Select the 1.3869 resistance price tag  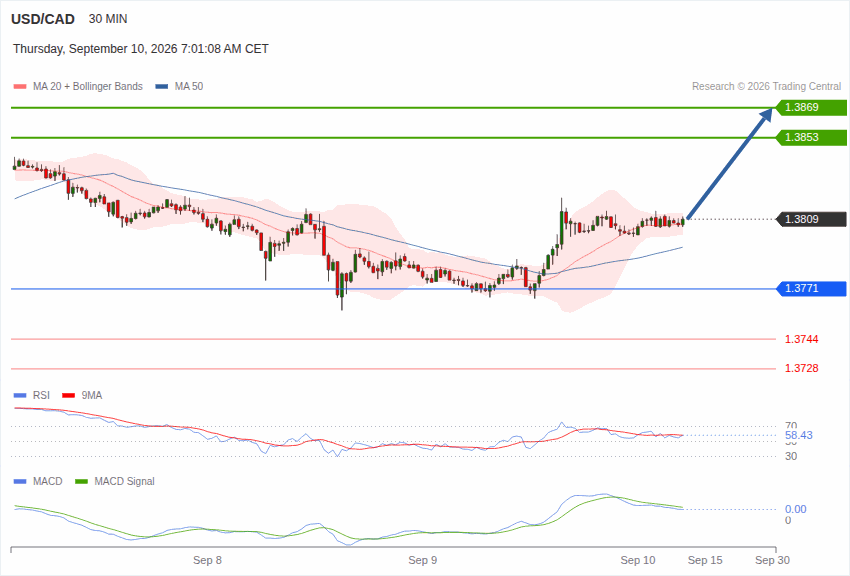pyautogui.click(x=812, y=107)
